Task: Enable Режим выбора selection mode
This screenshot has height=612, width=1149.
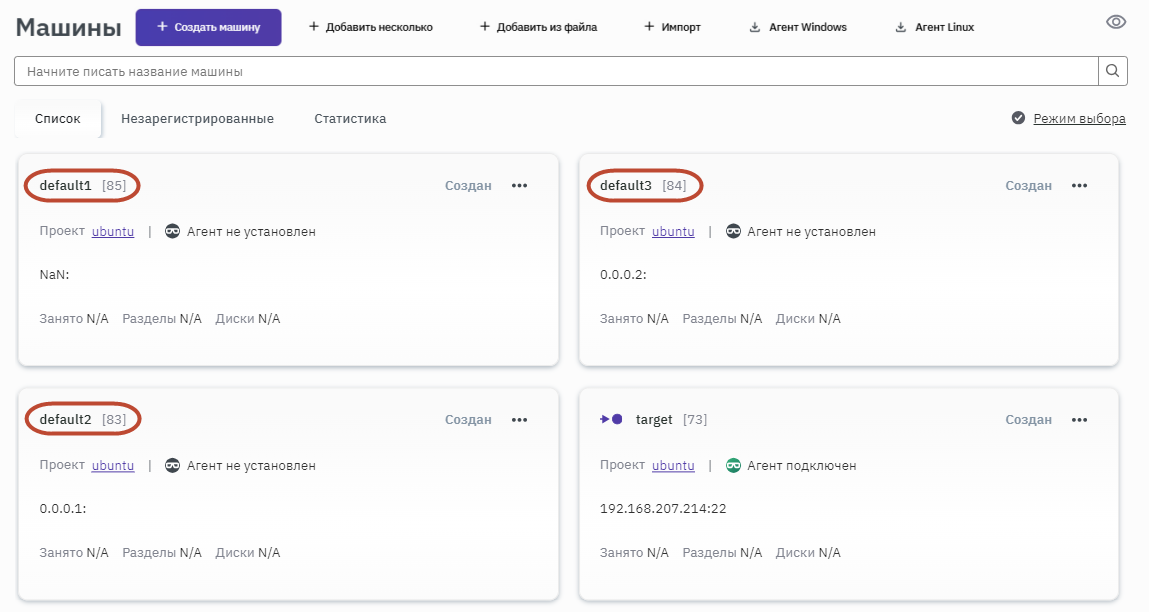Action: (1068, 118)
